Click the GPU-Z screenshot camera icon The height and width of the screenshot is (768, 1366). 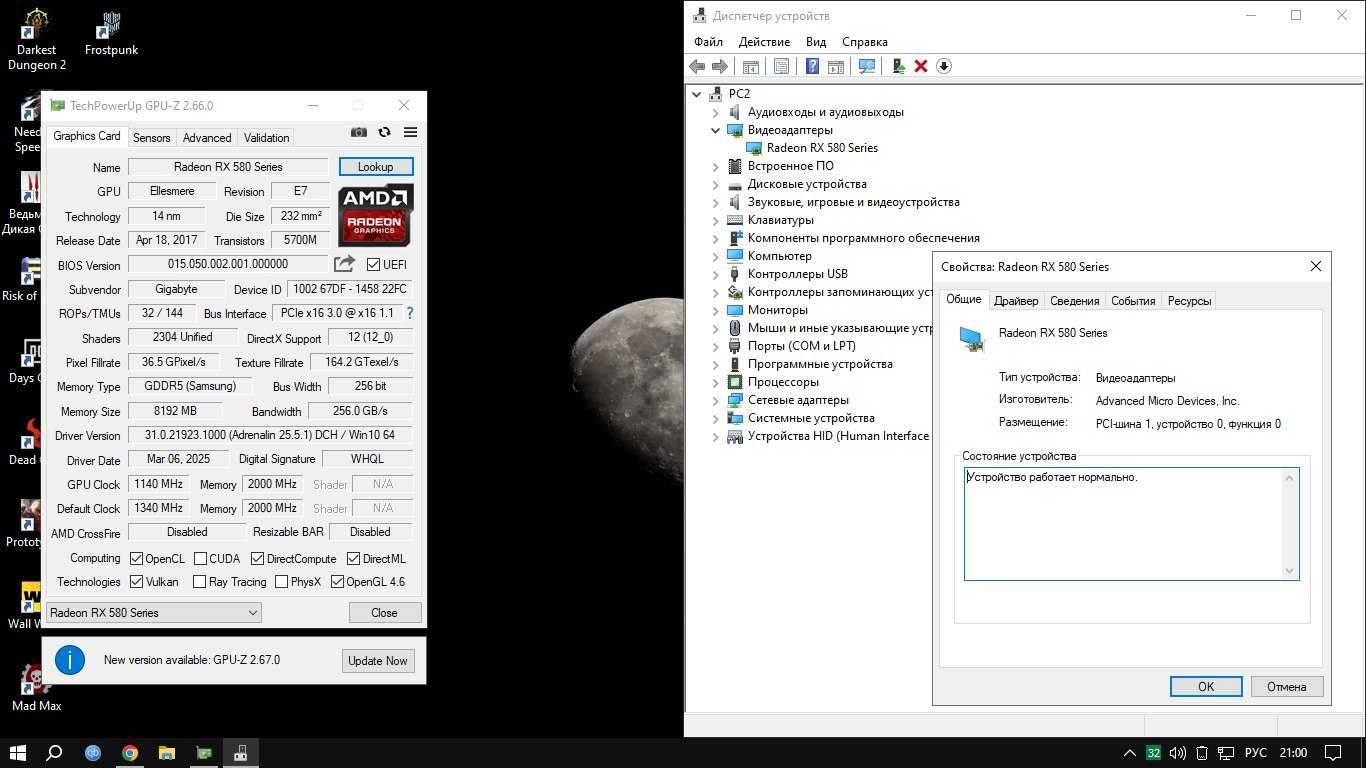359,132
